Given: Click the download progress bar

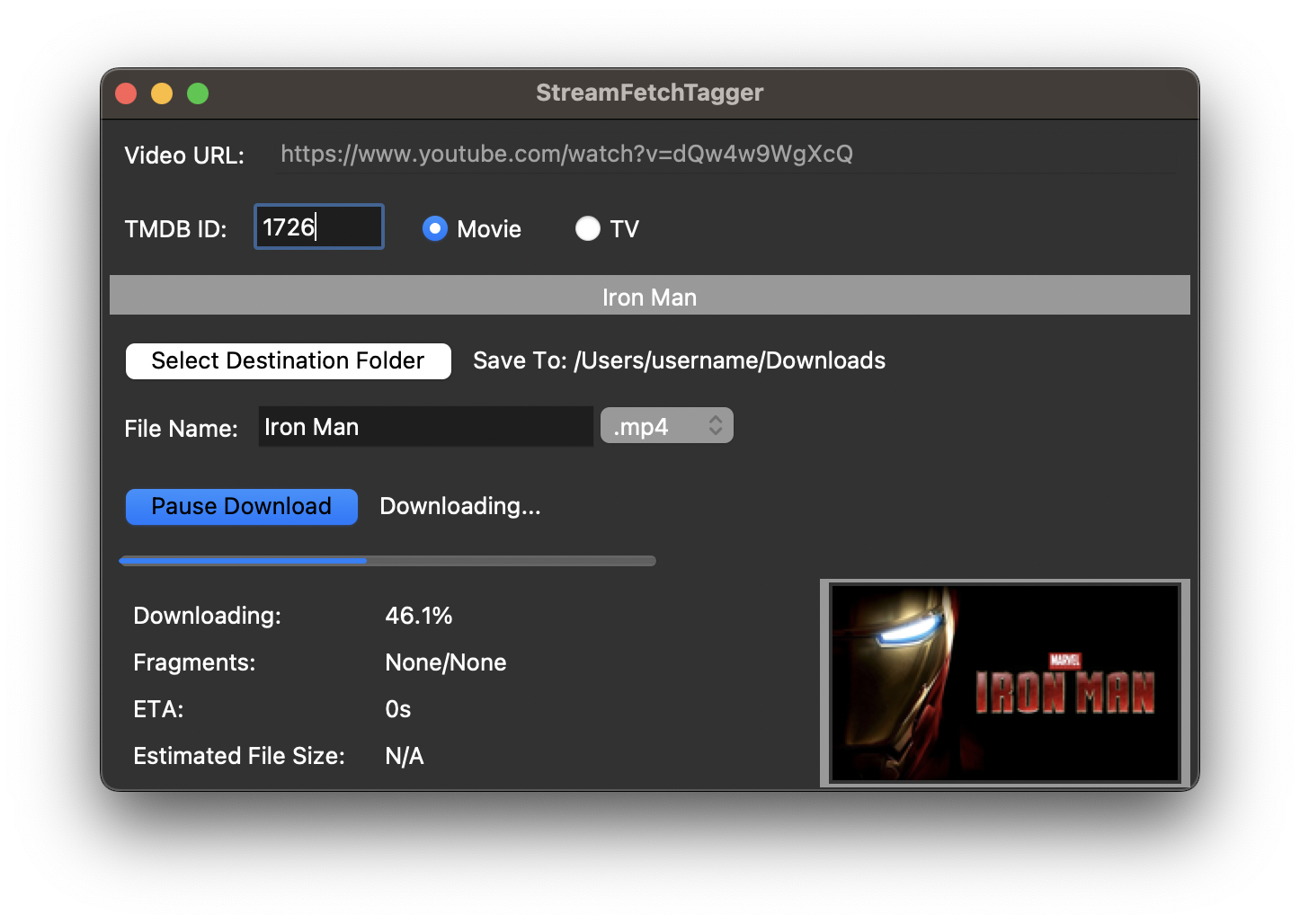Looking at the screenshot, I should (387, 561).
